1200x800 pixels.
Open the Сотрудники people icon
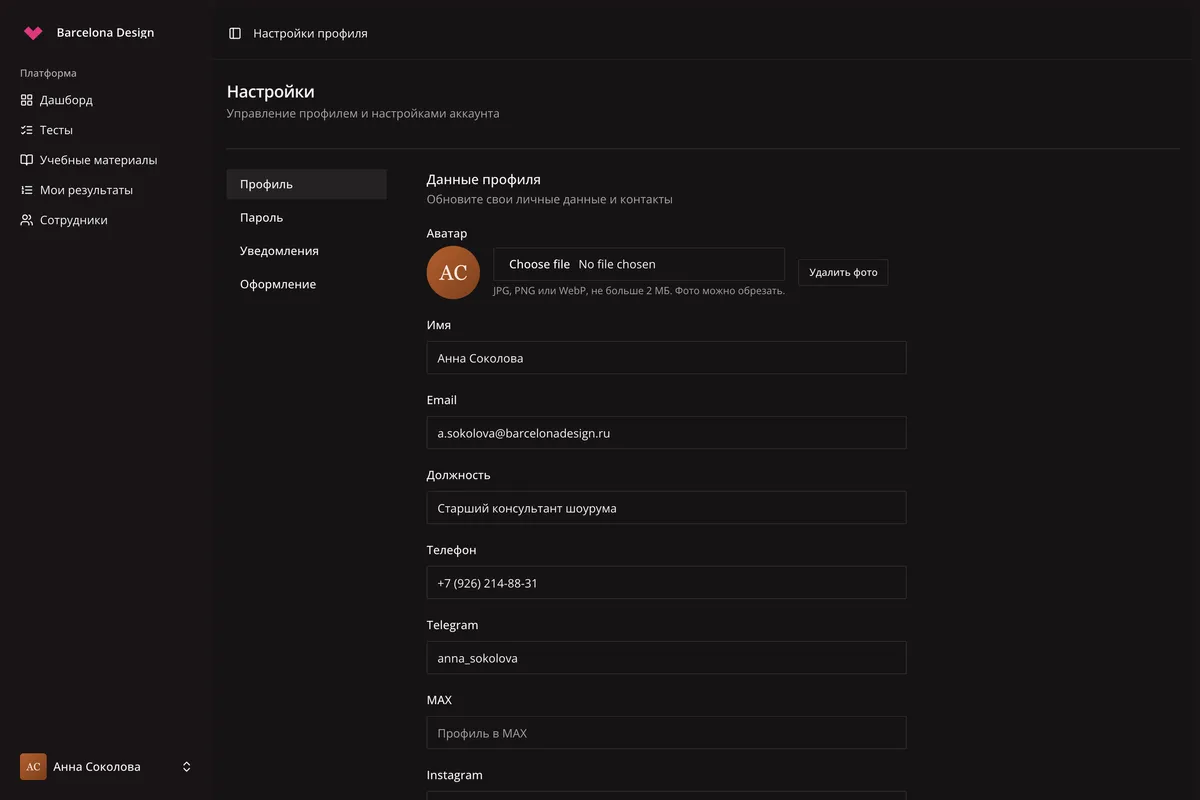point(27,220)
